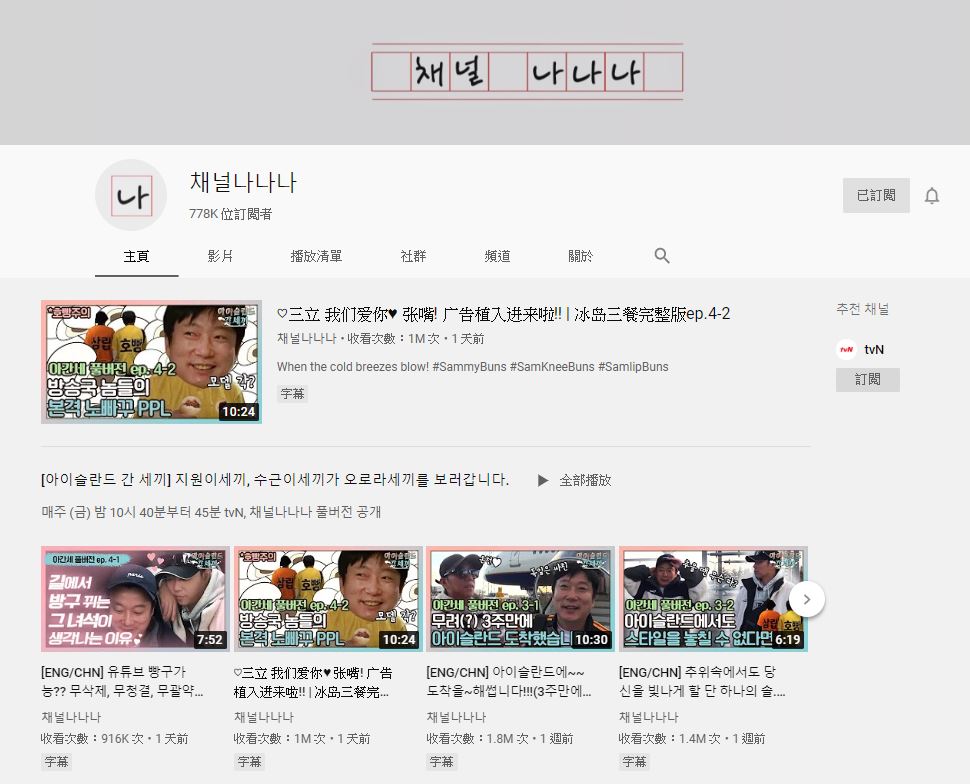Viewport: 970px width, 784px height.
Task: Open the ep. 3-2 thumbnail with 6:19 duration
Action: (713, 598)
